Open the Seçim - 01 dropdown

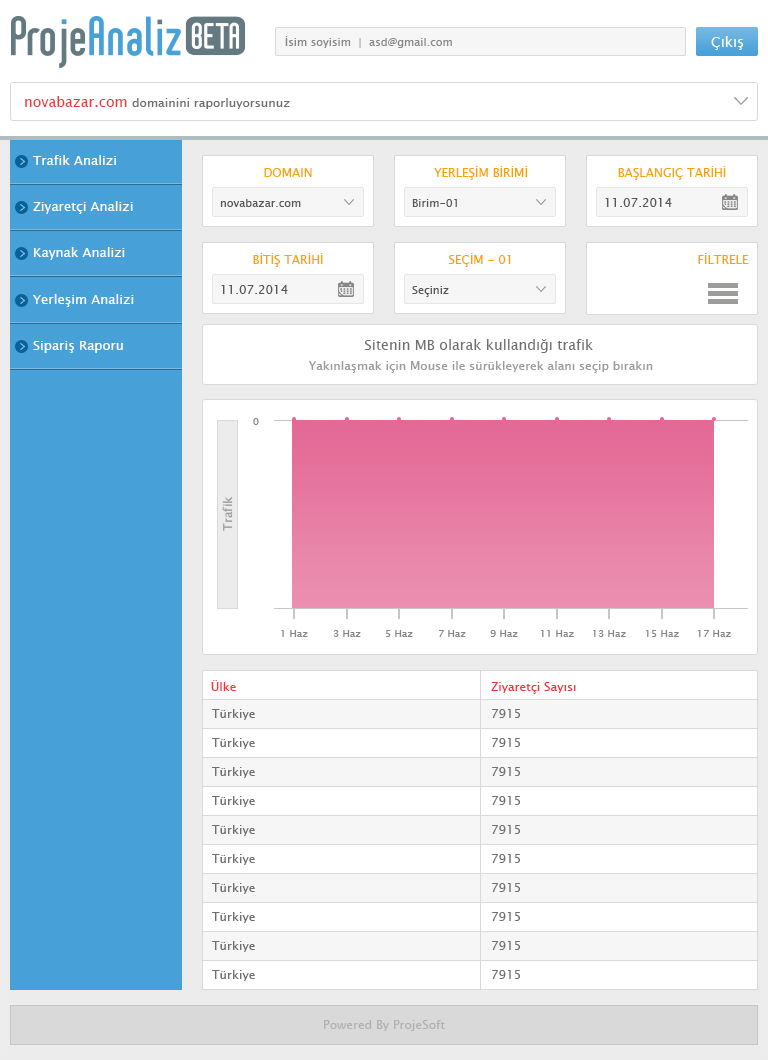480,289
